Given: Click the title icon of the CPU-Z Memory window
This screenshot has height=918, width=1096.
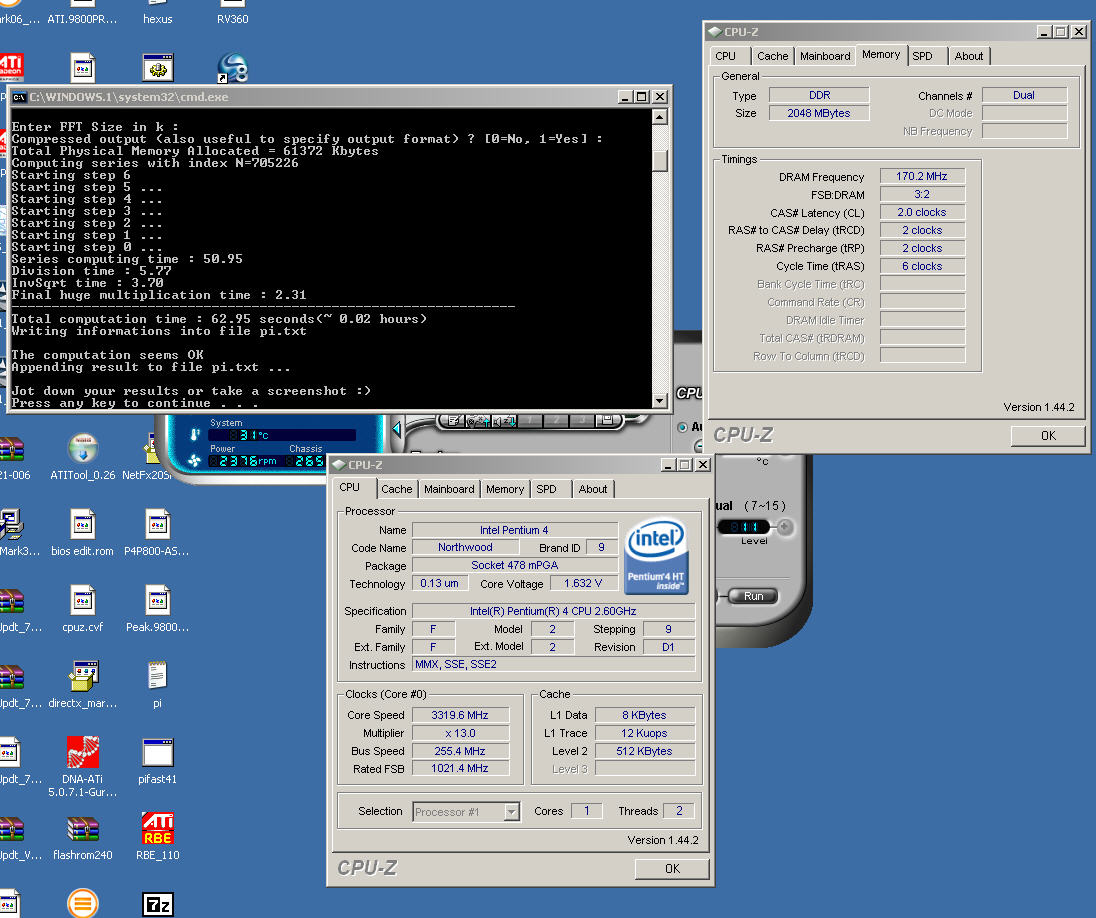Looking at the screenshot, I should click(x=714, y=31).
